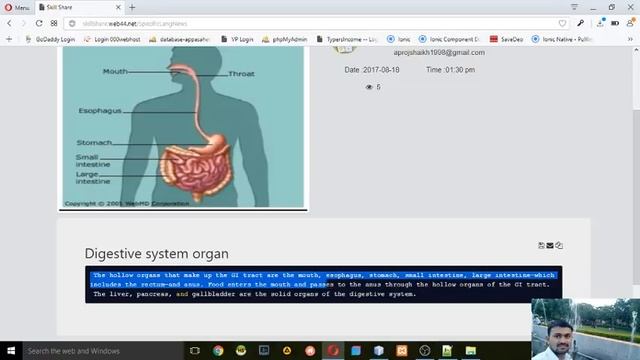Reload the current page

coord(39,24)
